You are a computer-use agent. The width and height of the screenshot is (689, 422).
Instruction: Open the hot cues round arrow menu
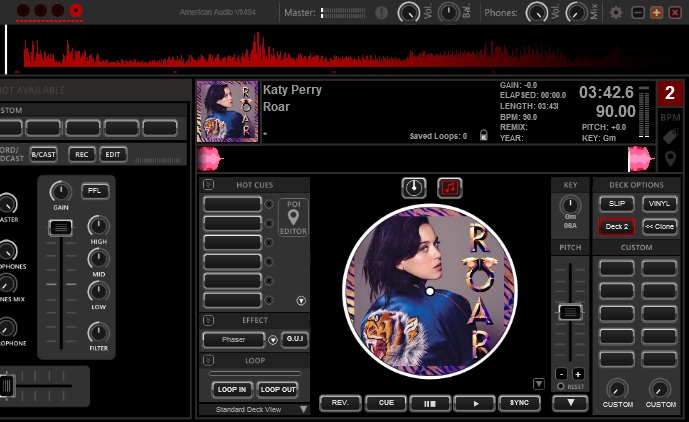click(x=301, y=301)
